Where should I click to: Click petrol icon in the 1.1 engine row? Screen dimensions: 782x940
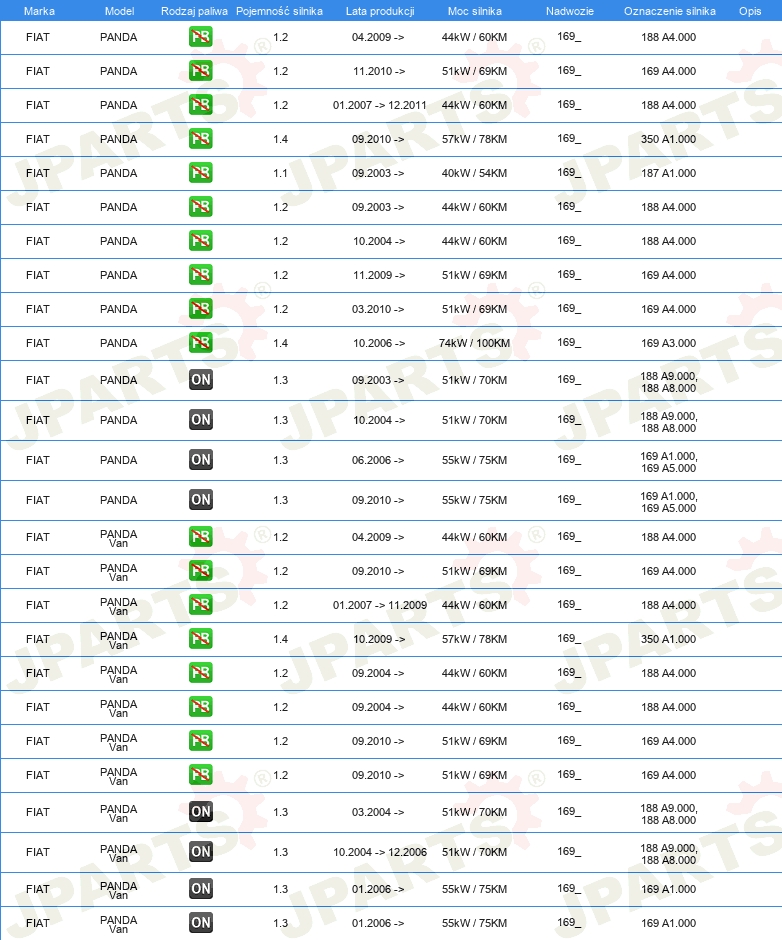[200, 173]
